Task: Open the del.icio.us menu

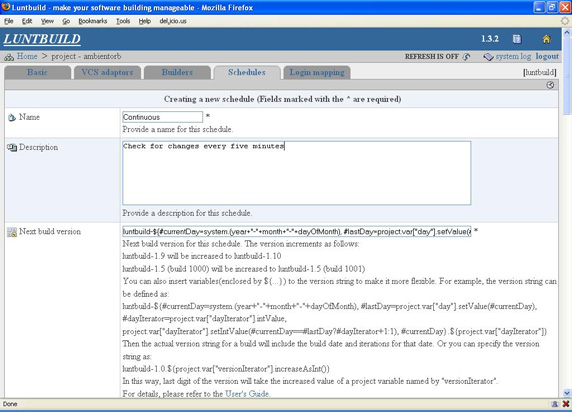Action: (173, 21)
